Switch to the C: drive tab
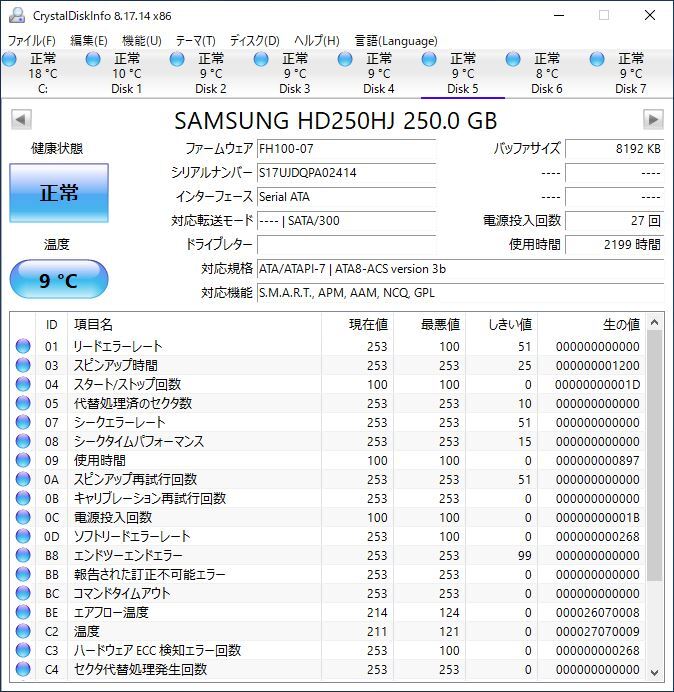 (x=42, y=73)
